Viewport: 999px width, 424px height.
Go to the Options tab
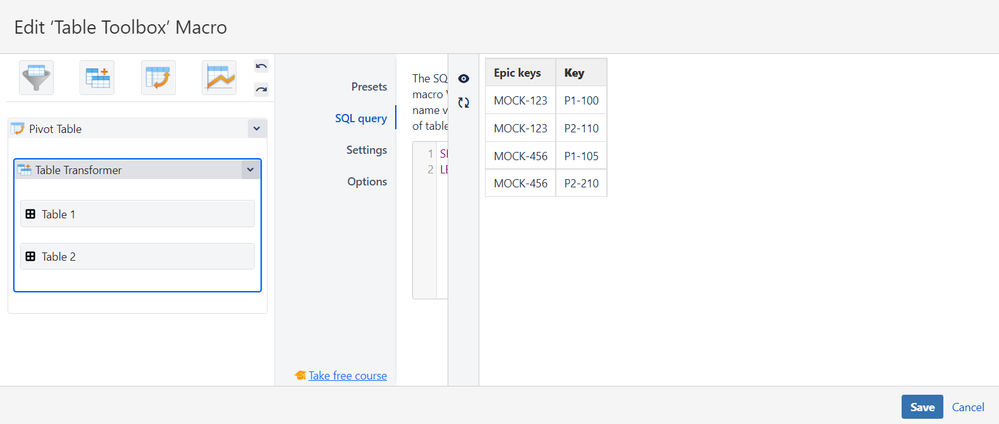pos(366,182)
